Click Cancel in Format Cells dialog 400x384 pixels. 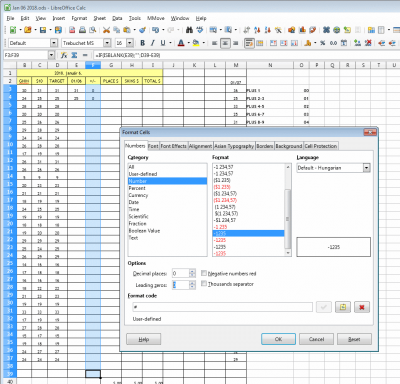pyautogui.click(x=316, y=339)
